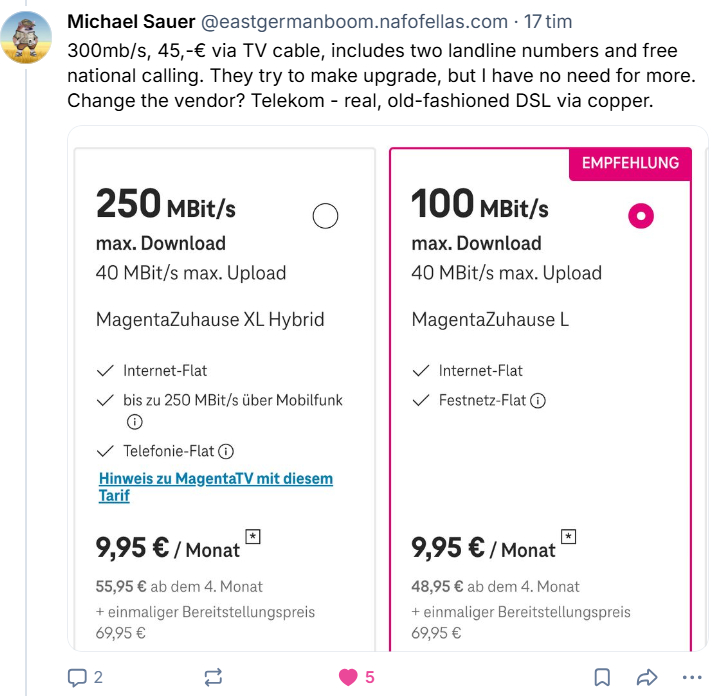The height and width of the screenshot is (696, 717).
Task: Click the 17 tim post timestamp
Action: [548, 20]
